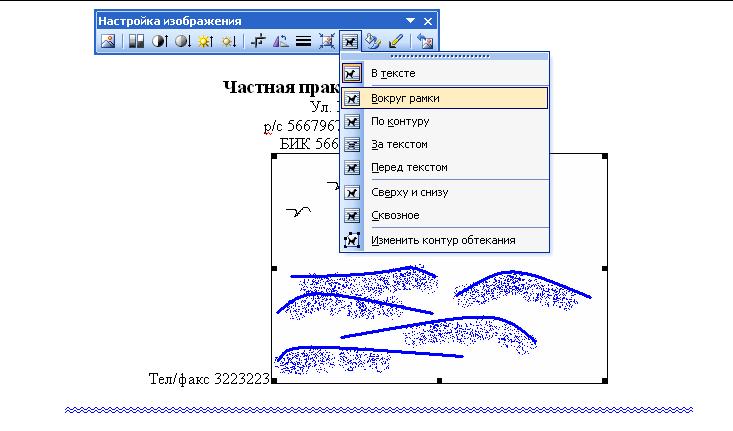Select the Crop tool

[258, 41]
